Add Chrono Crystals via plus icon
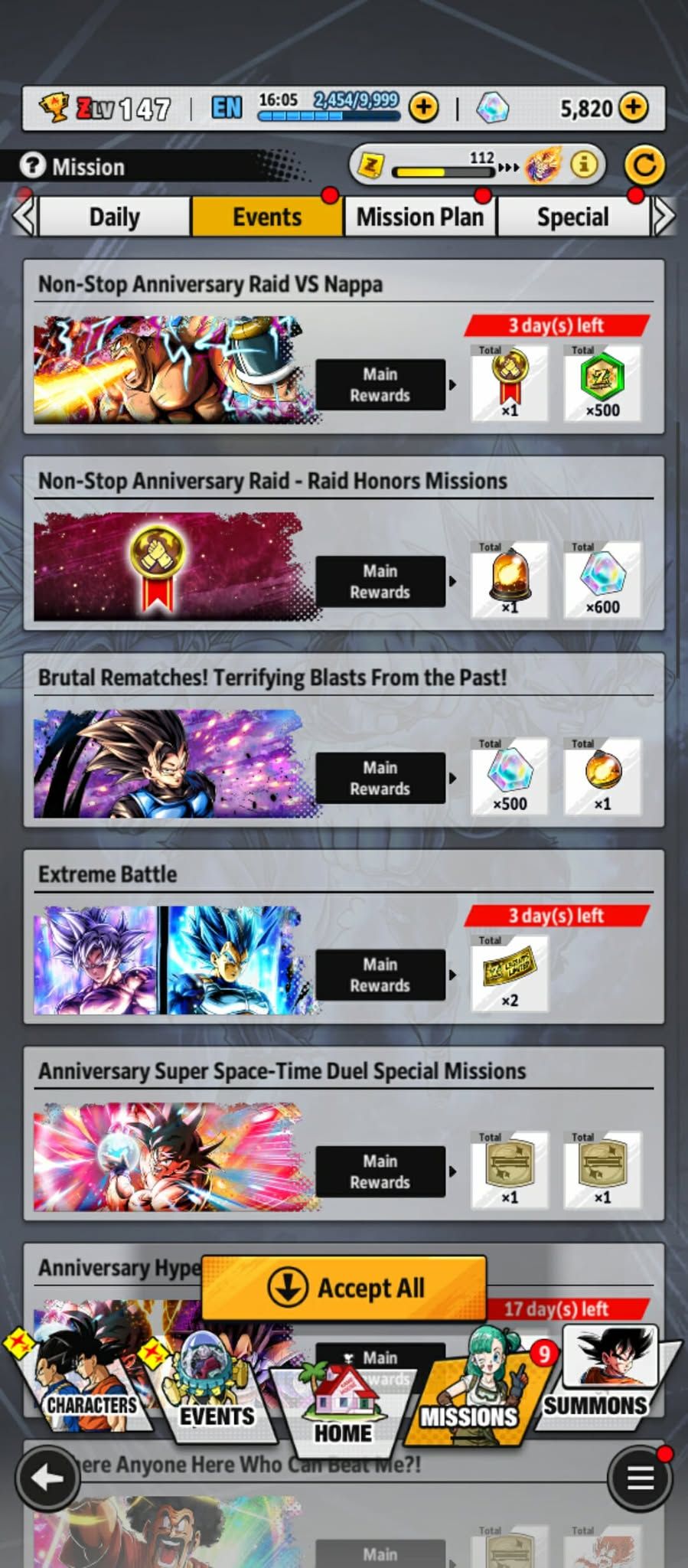 tap(633, 107)
